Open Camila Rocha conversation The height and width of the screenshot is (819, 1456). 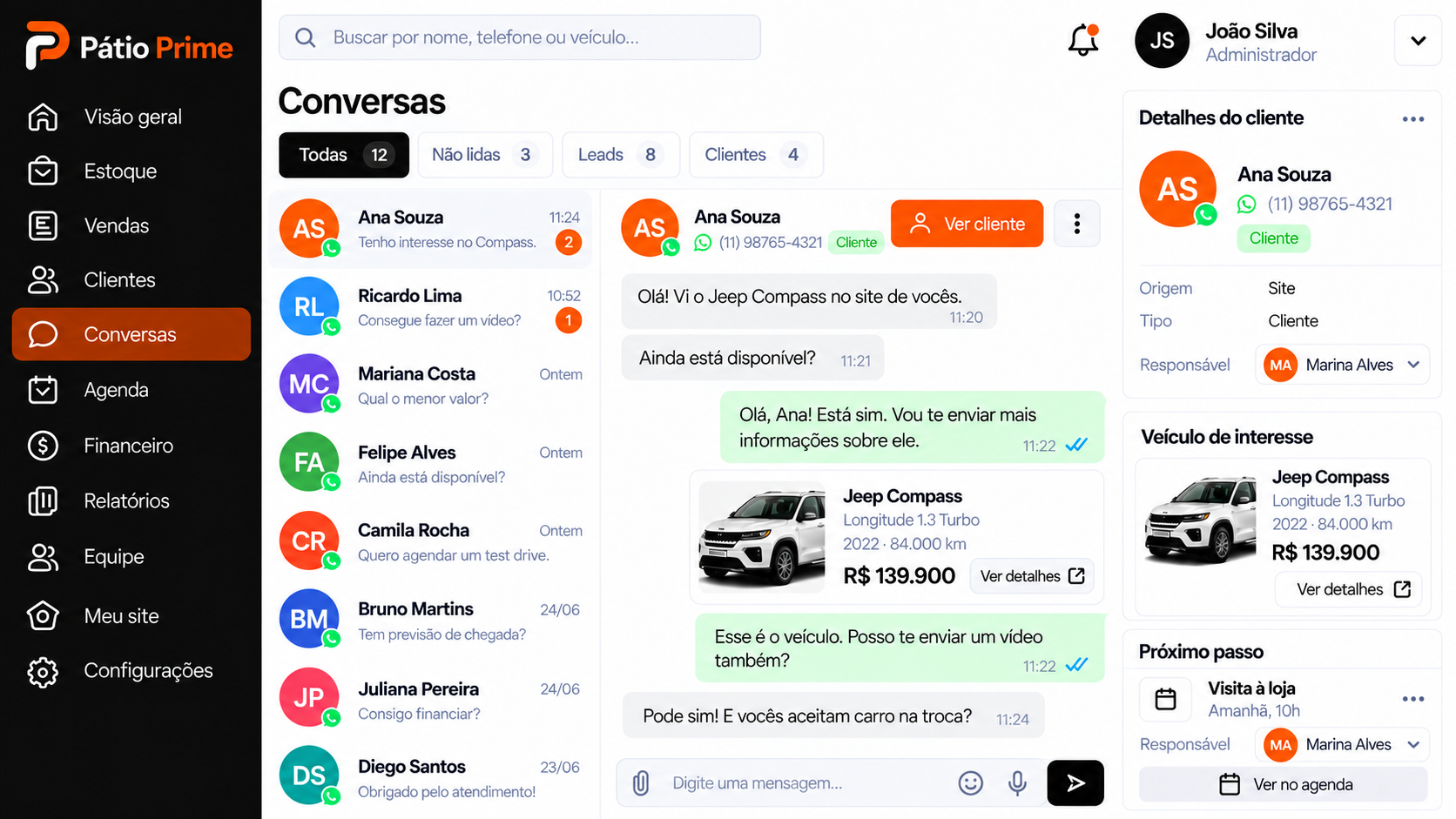tap(430, 542)
